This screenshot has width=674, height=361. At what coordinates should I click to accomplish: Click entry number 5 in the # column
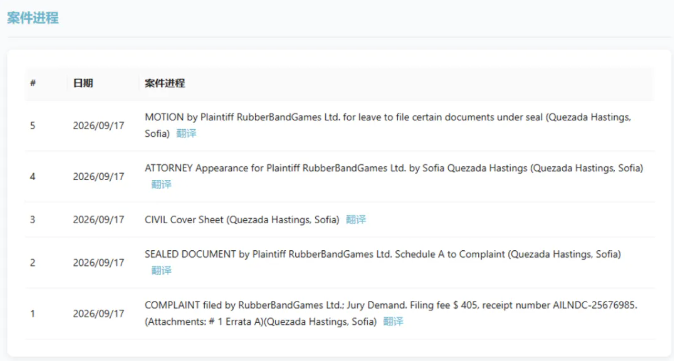tap(33, 125)
